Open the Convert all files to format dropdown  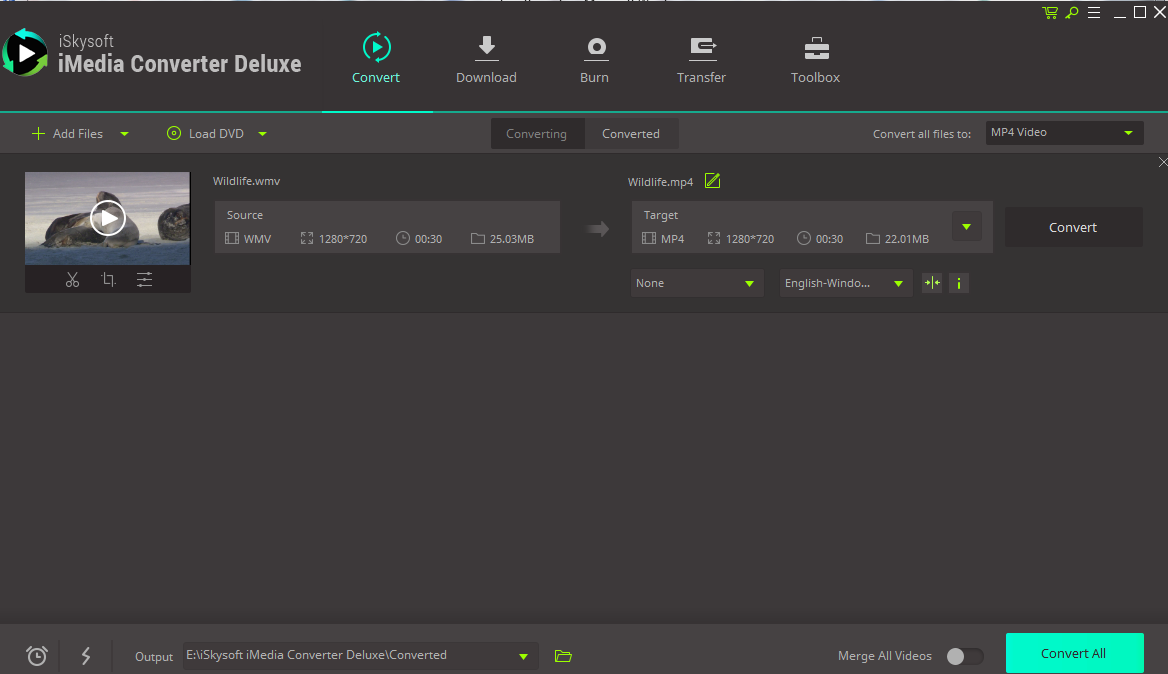1063,132
